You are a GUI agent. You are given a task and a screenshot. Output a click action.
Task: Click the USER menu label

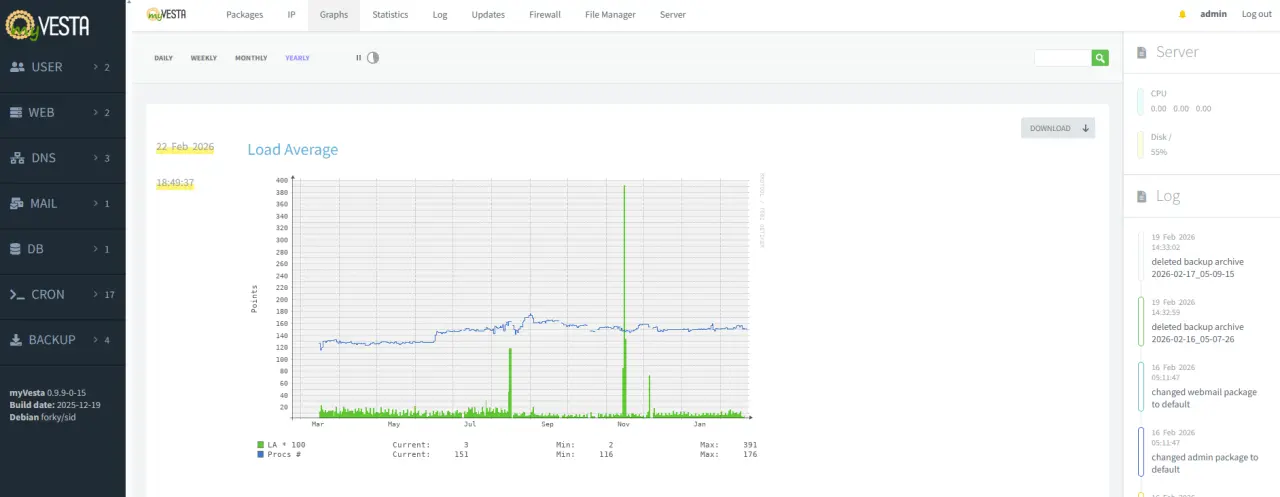47,67
